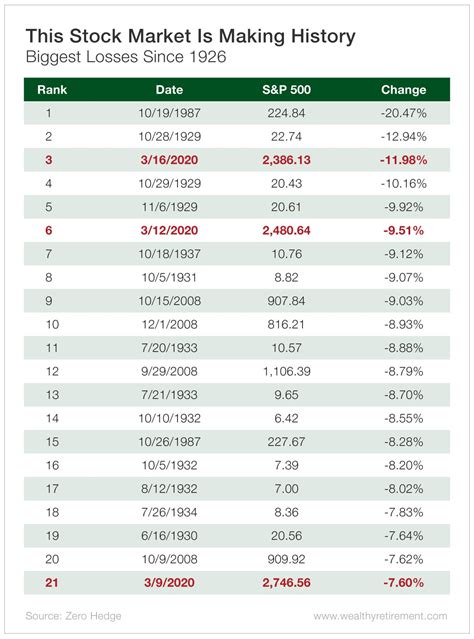Click the title This Stock Market Is Making History
This screenshot has height=639, width=474.
[x=190, y=36]
